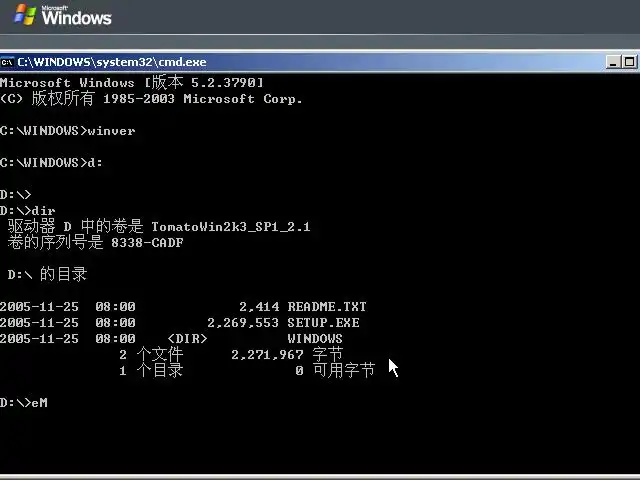Minimize the cmd.exe window
Screen dimensions: 640x480
613,62
